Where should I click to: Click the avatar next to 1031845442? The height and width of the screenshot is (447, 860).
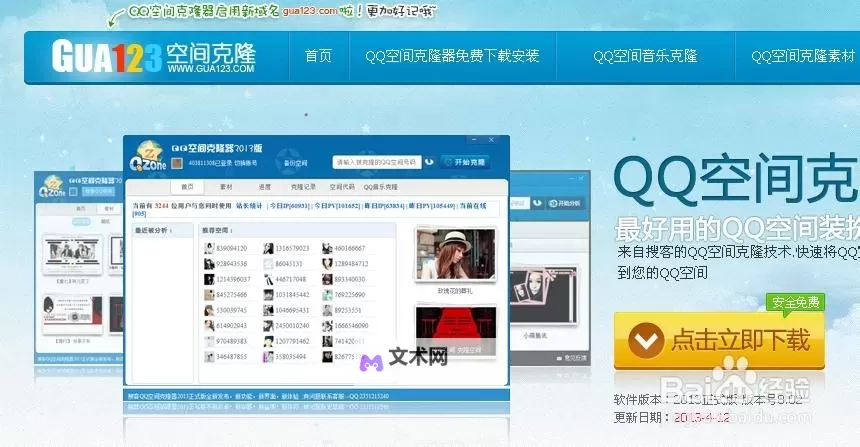tap(268, 295)
